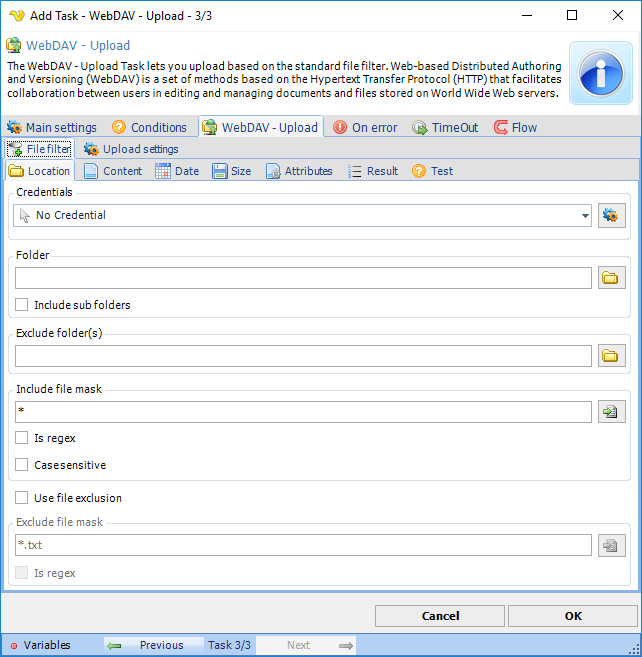
Task: Switch to Main settings tab
Action: [52, 127]
